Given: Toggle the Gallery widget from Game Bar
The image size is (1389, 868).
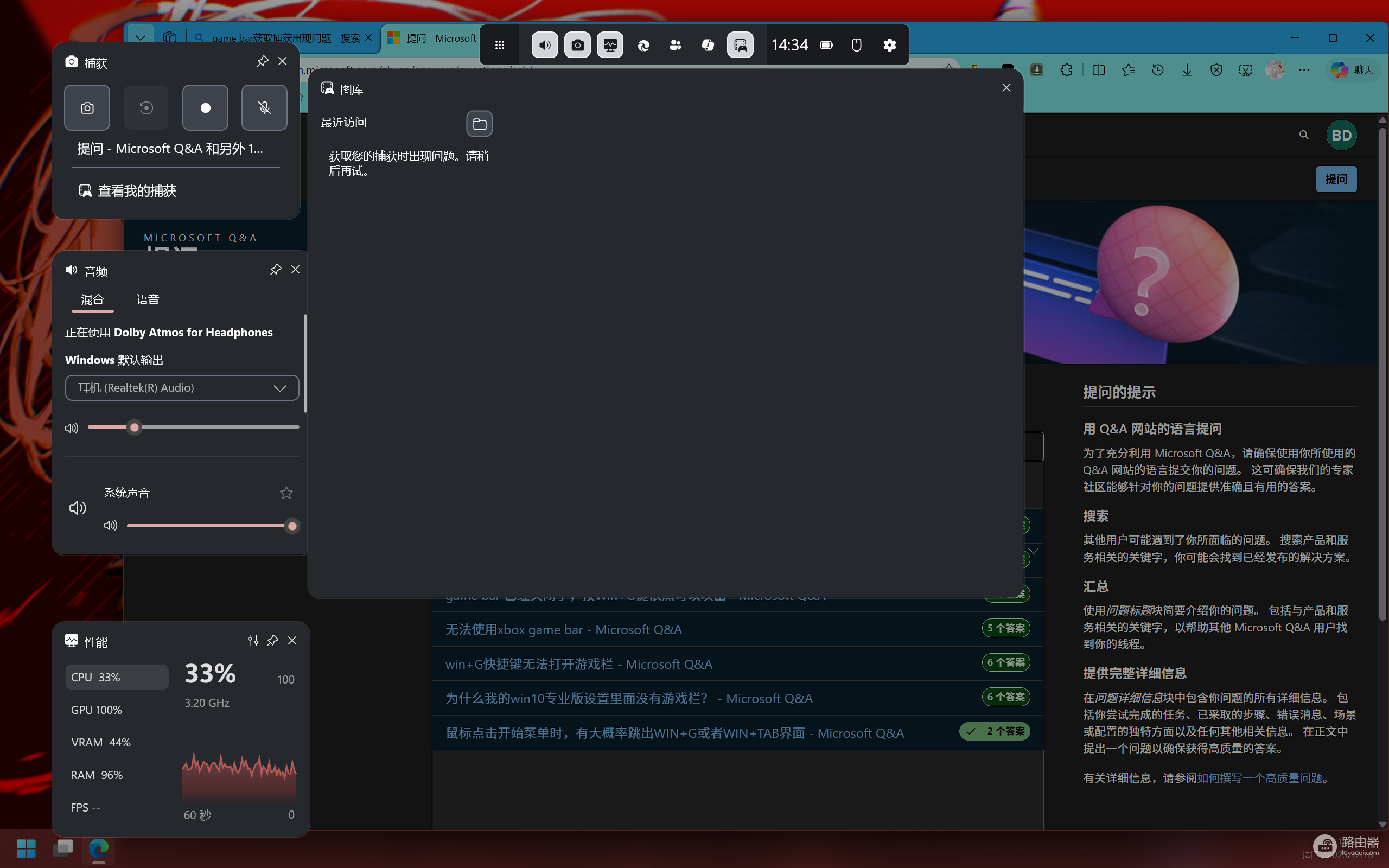Looking at the screenshot, I should tap(741, 45).
